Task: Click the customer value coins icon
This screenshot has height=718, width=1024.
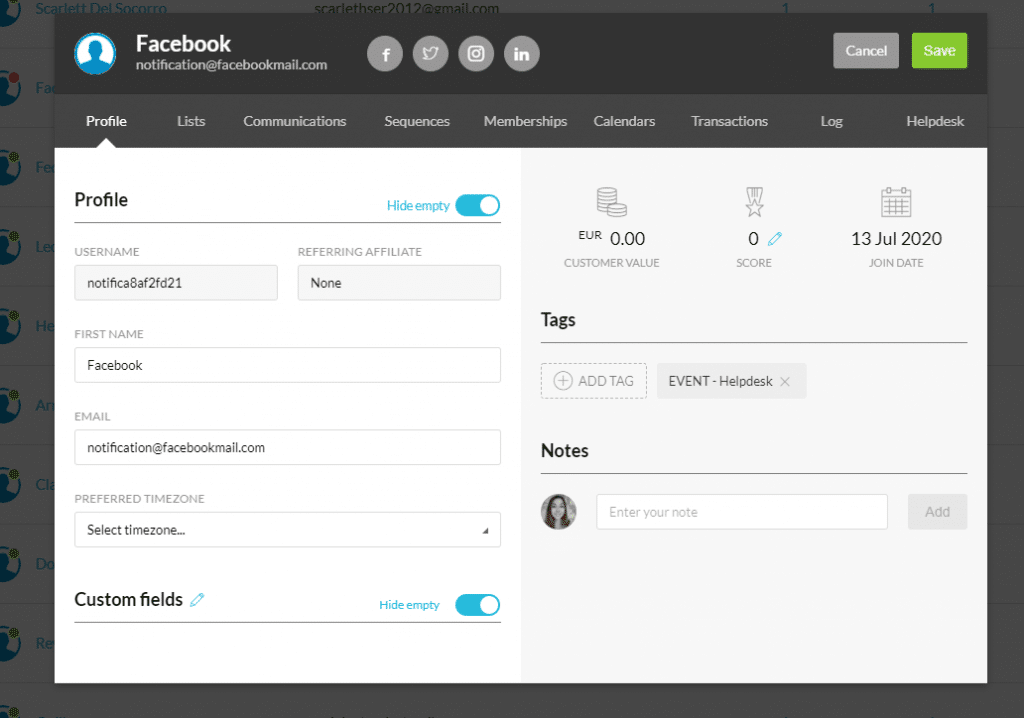Action: [611, 202]
